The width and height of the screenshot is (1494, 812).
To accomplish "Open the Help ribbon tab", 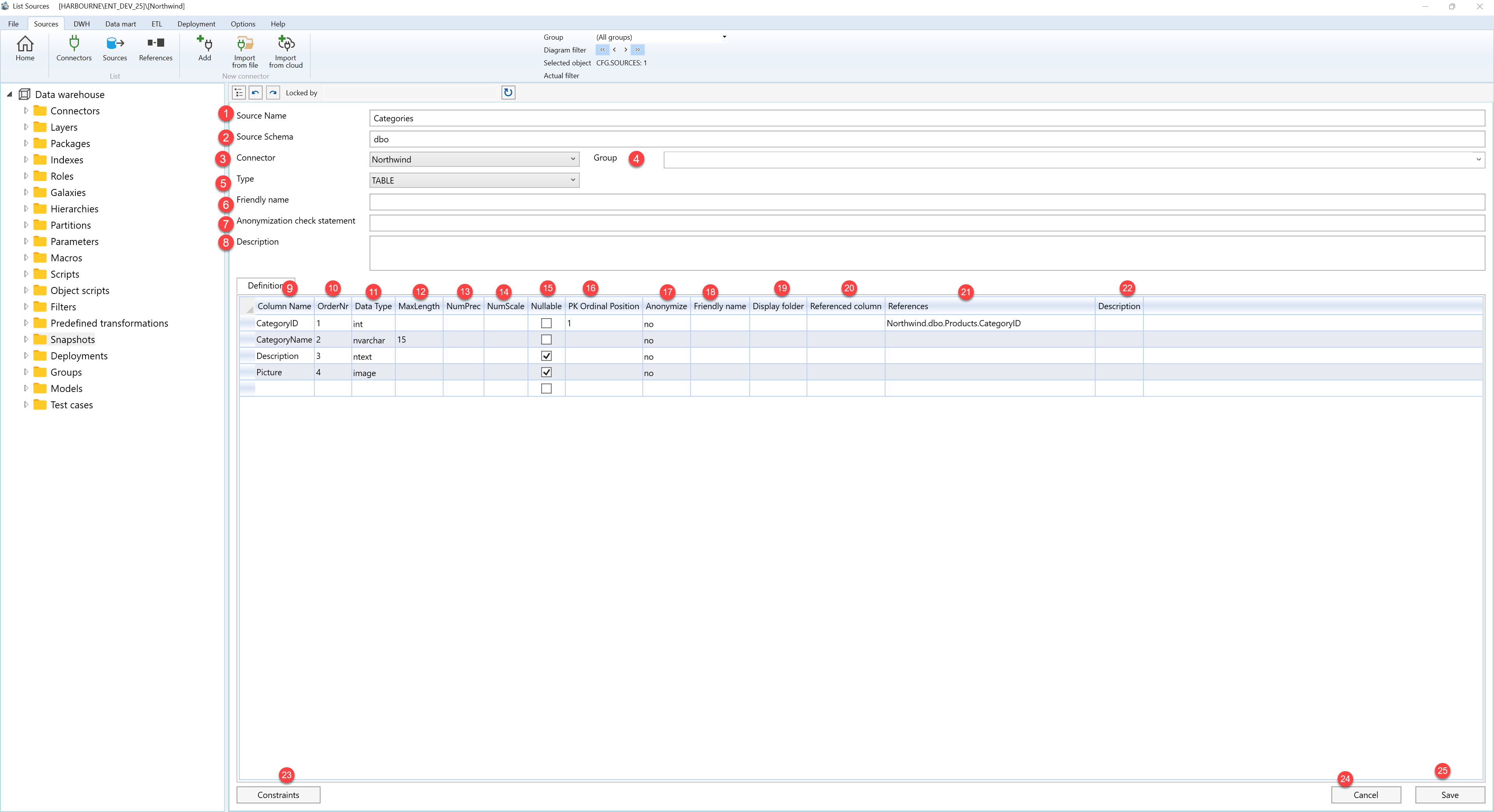I will [278, 24].
